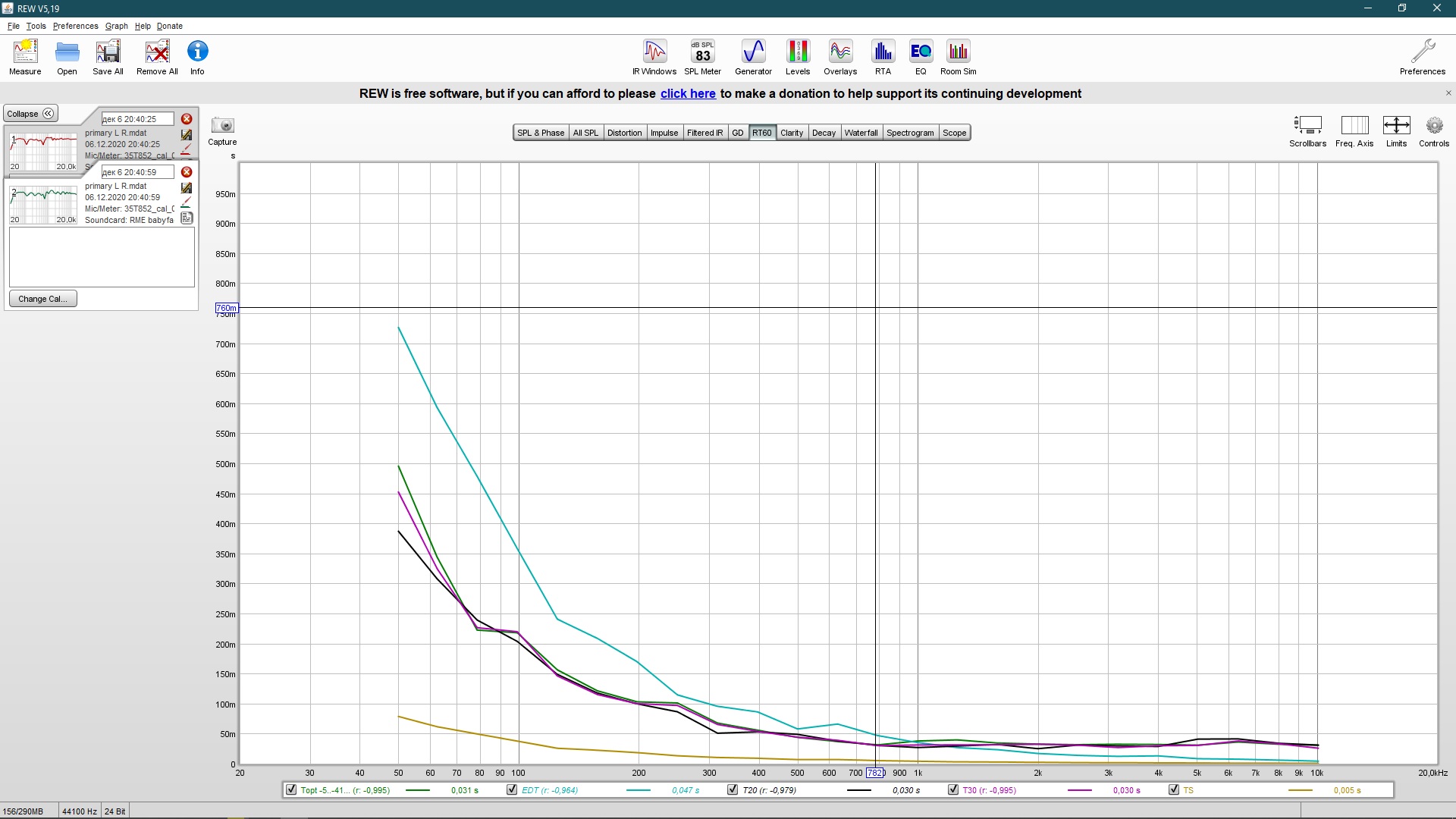Toggle the EDT trace checkbox
Screen dimensions: 1456x819
point(512,789)
